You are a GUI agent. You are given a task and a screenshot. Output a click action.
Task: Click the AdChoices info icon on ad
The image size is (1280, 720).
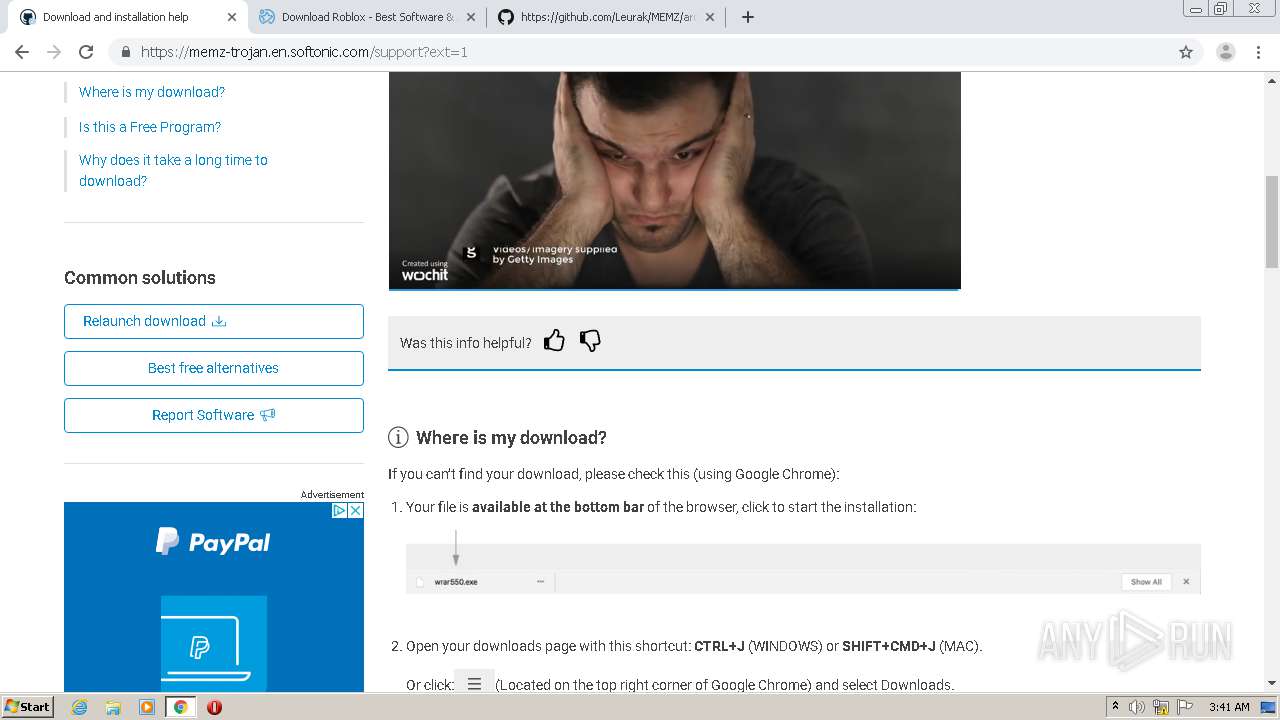coord(339,510)
